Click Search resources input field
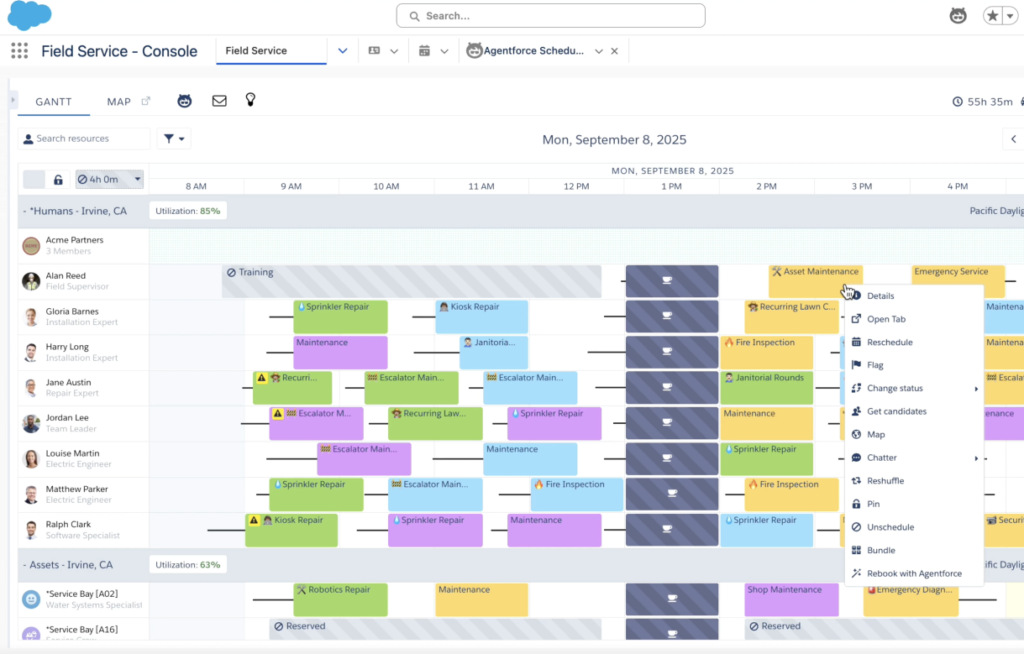The image size is (1024, 654). [x=84, y=139]
